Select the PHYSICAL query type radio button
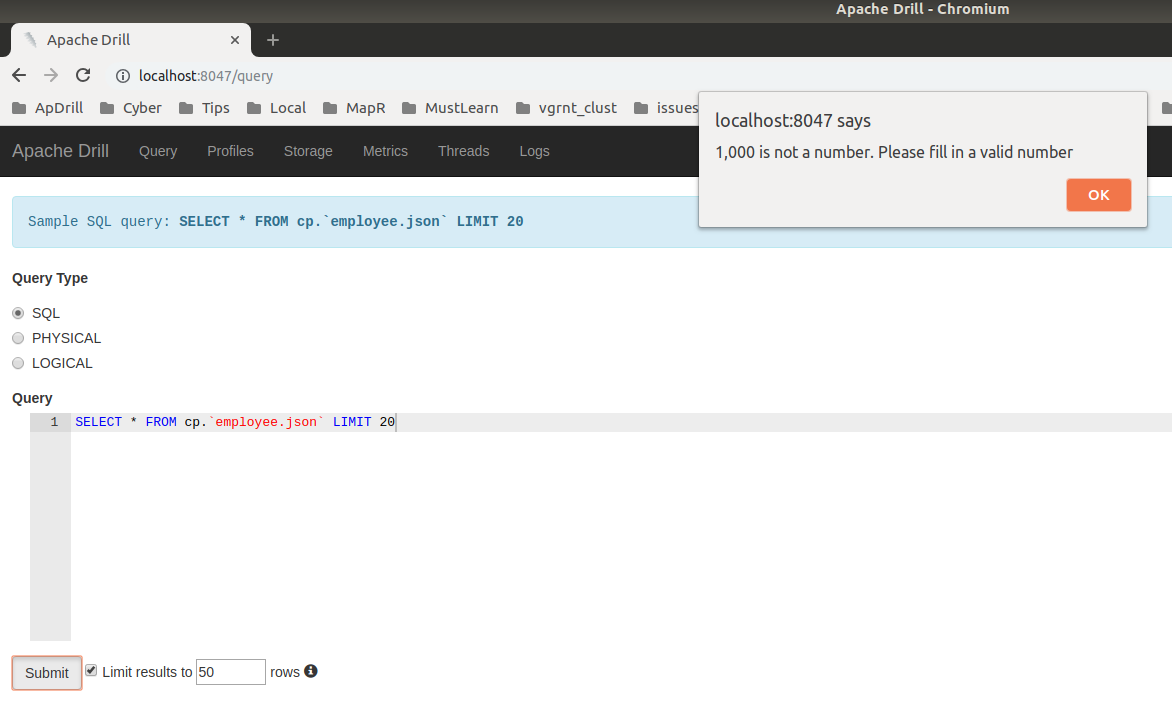The height and width of the screenshot is (705, 1172). 18,338
